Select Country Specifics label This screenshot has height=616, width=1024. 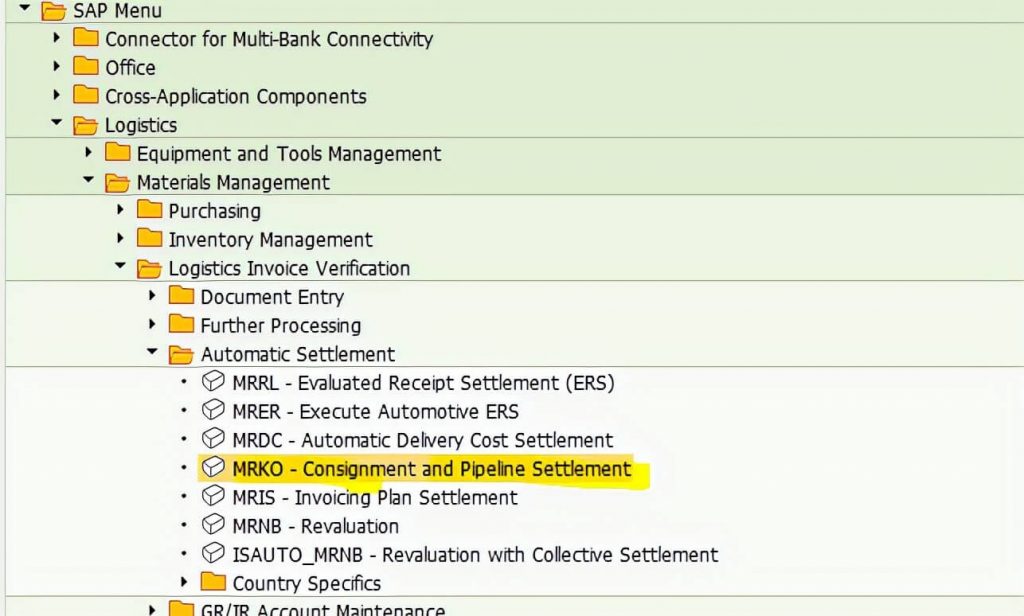pos(307,583)
